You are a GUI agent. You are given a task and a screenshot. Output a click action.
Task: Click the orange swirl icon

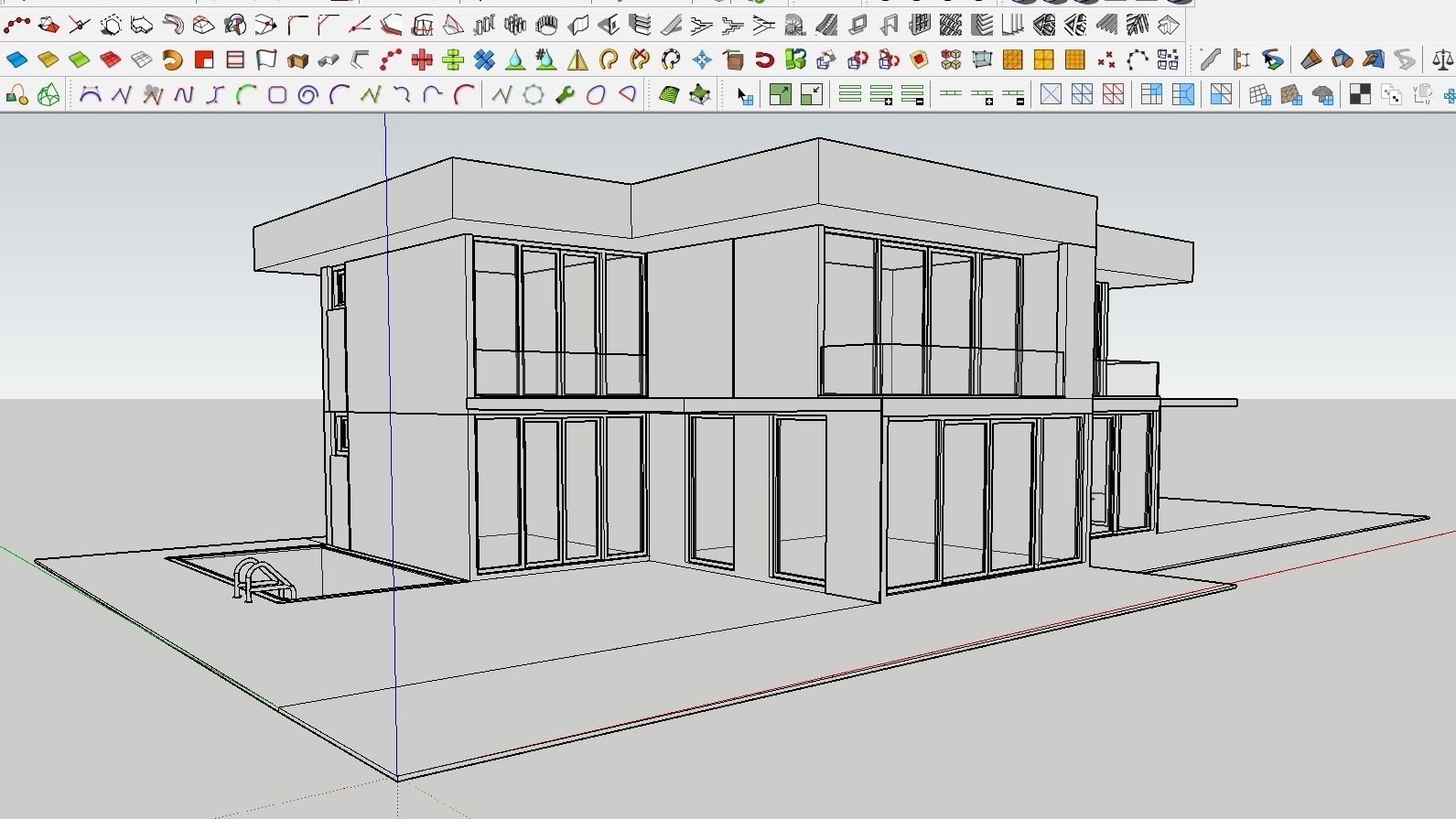point(172,60)
